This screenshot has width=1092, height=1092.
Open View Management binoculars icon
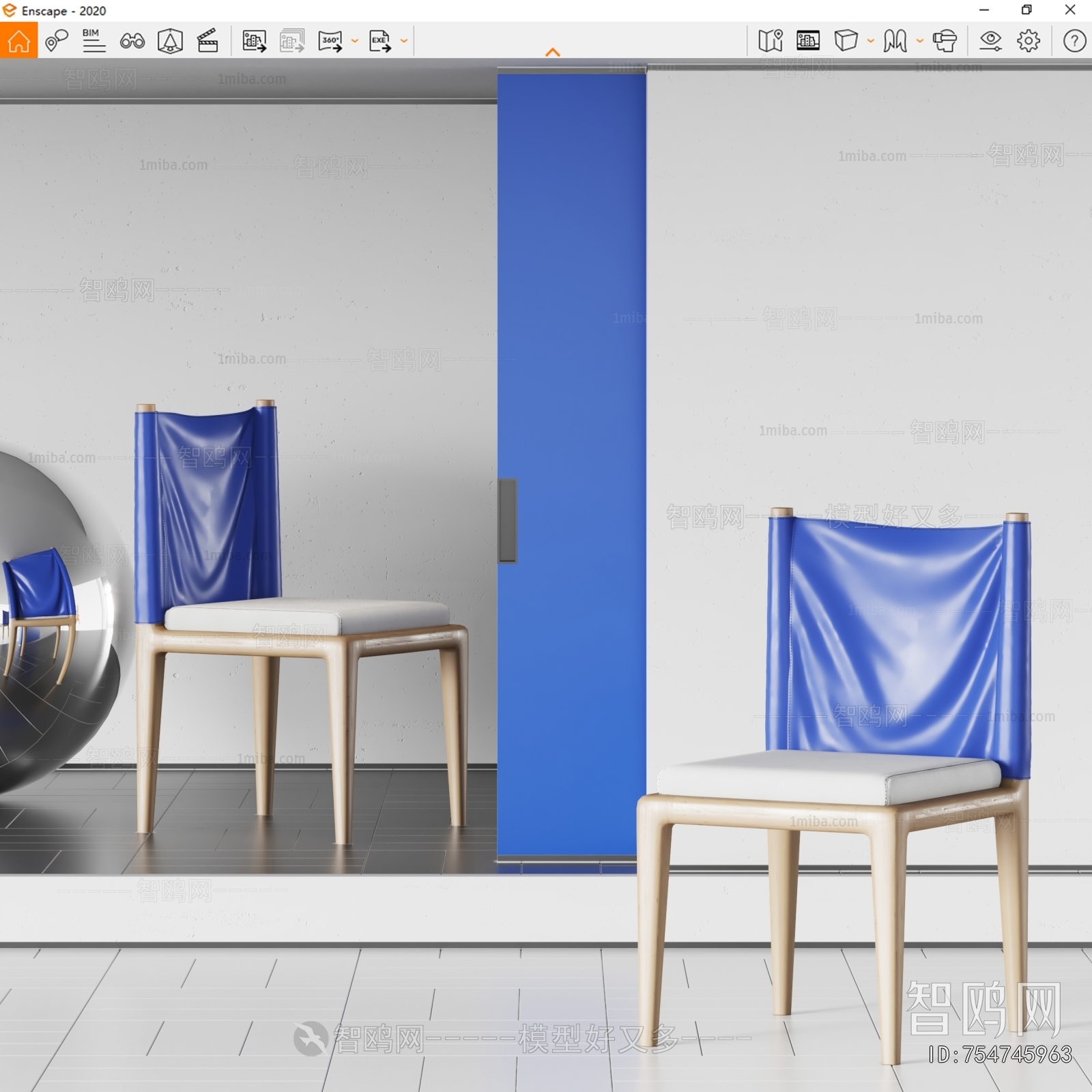(132, 41)
